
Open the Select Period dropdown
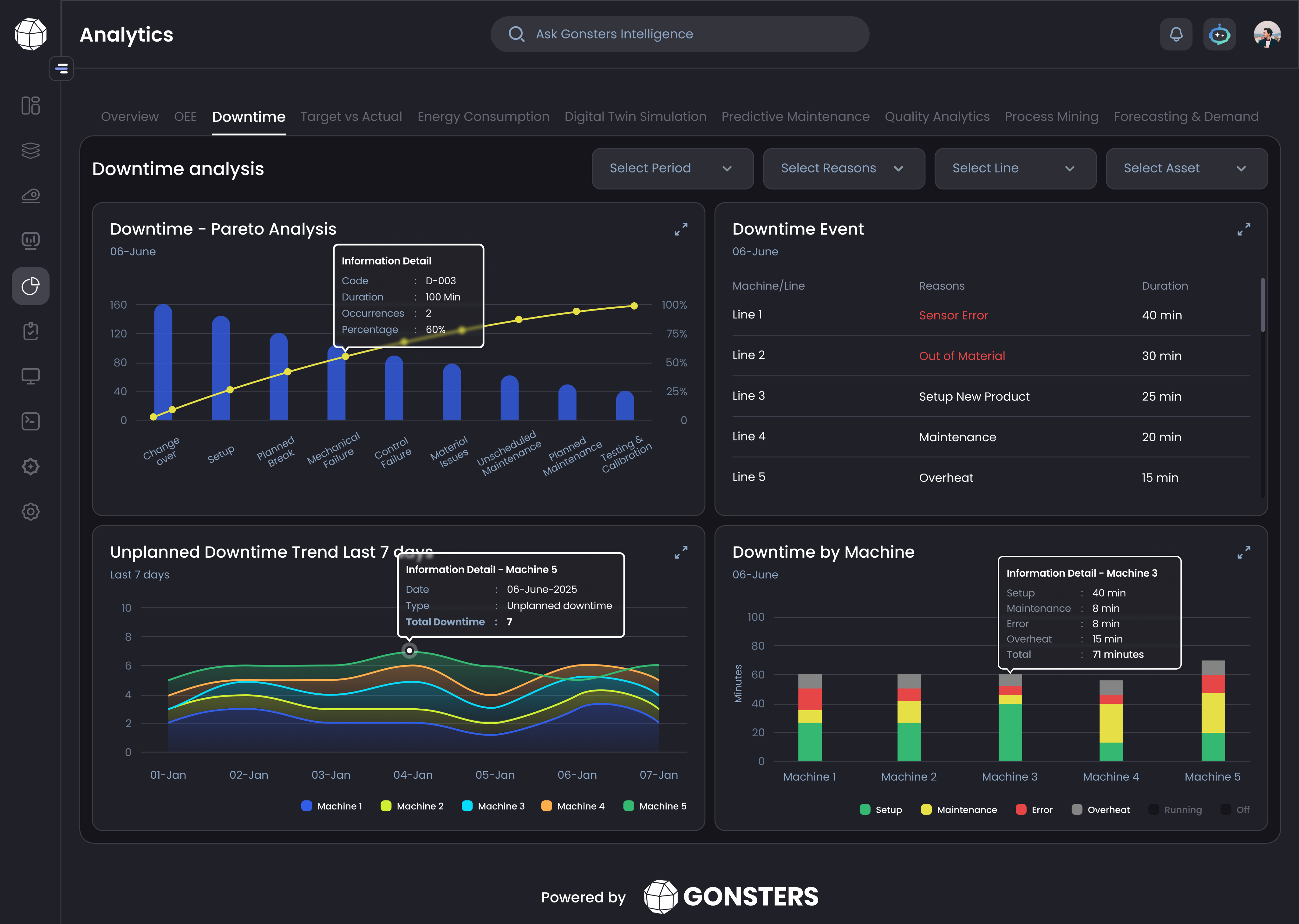tap(672, 168)
